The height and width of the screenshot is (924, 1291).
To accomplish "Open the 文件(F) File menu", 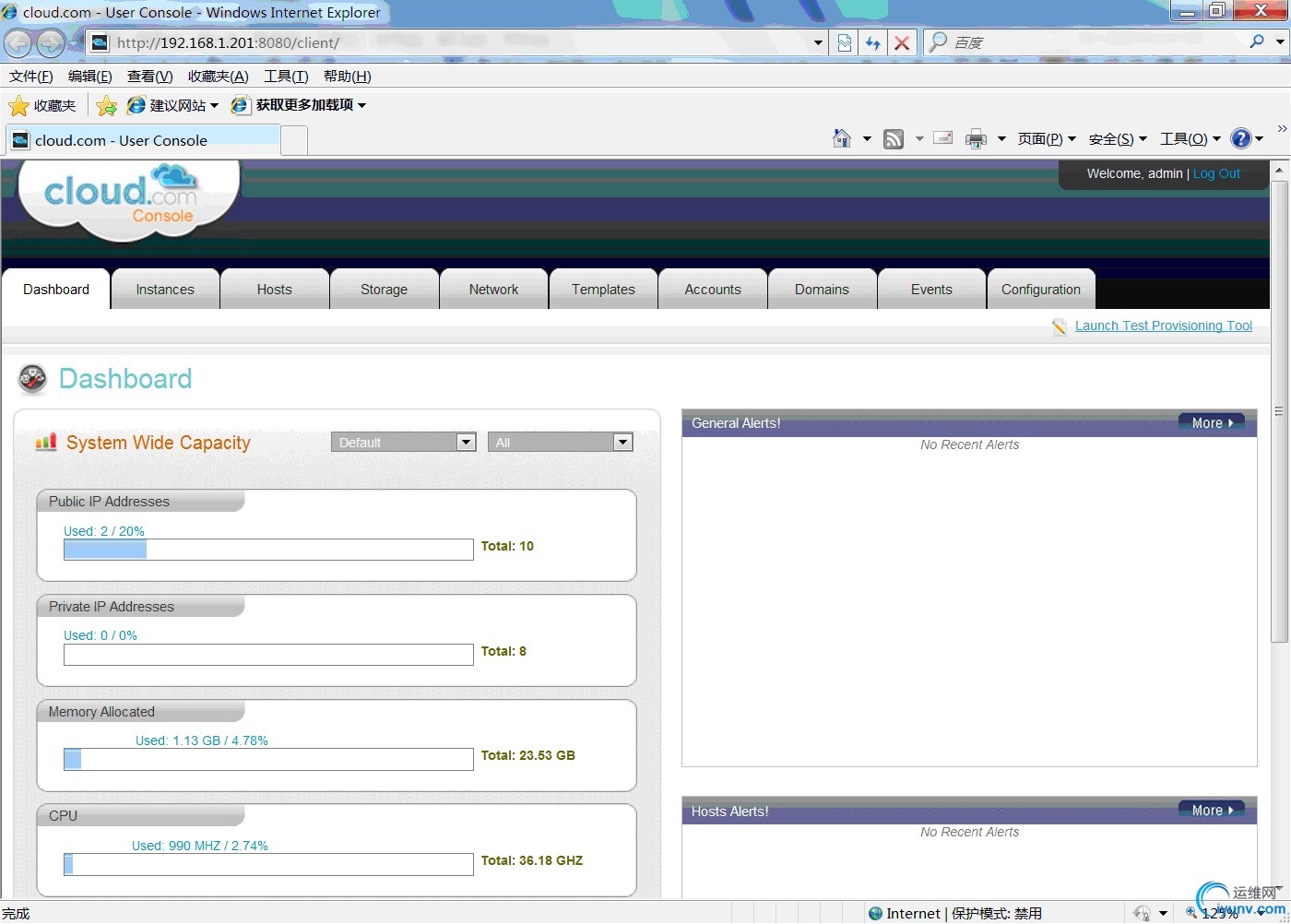I will click(x=30, y=77).
